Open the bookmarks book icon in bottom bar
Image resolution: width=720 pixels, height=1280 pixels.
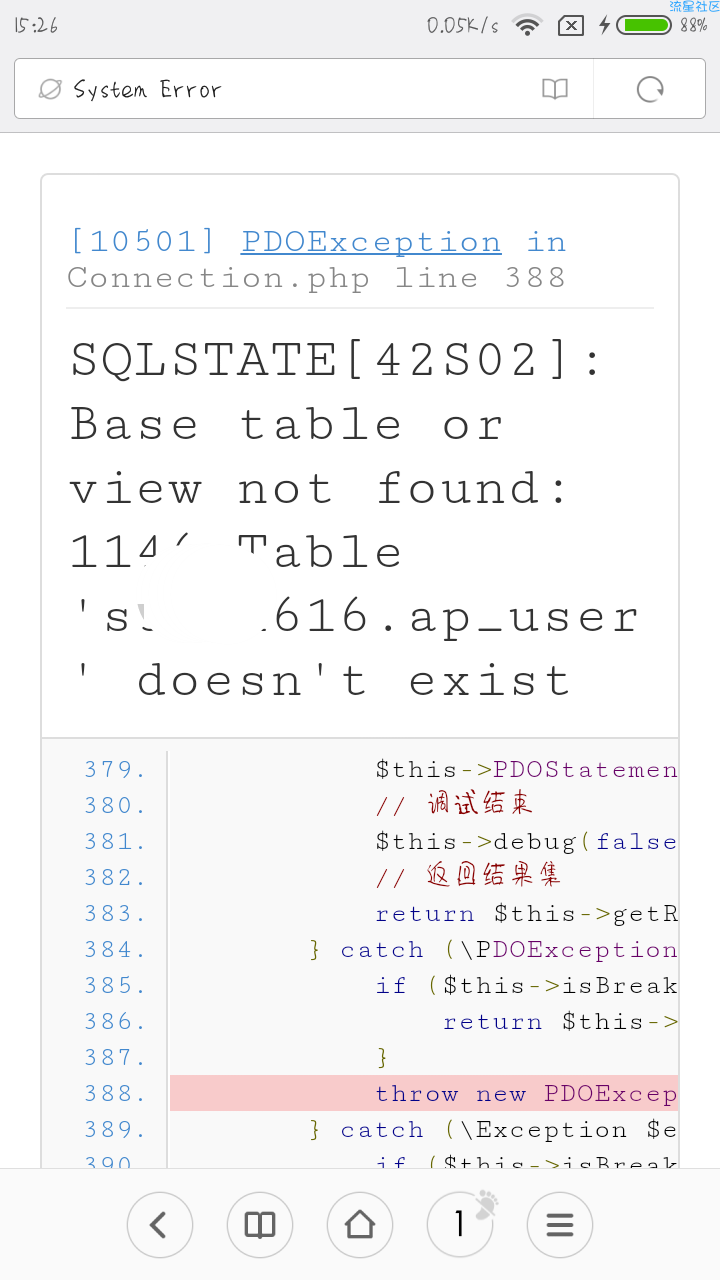tap(260, 1224)
